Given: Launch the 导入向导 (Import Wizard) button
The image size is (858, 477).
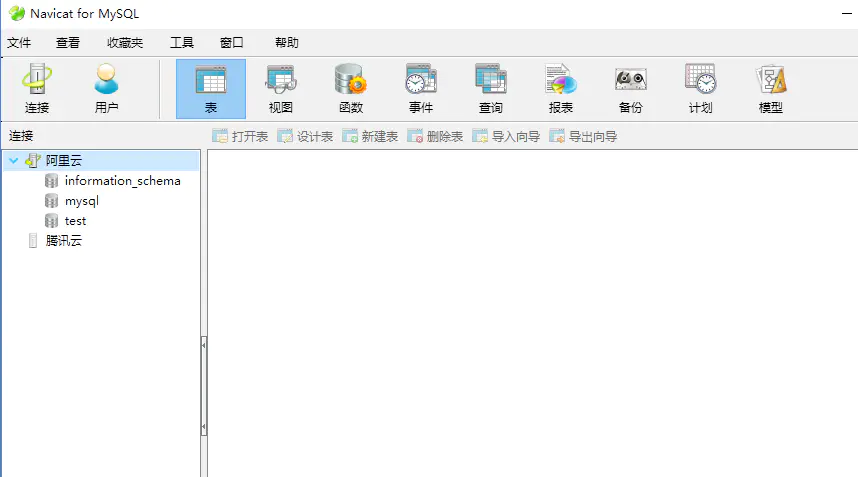Looking at the screenshot, I should click(506, 136).
